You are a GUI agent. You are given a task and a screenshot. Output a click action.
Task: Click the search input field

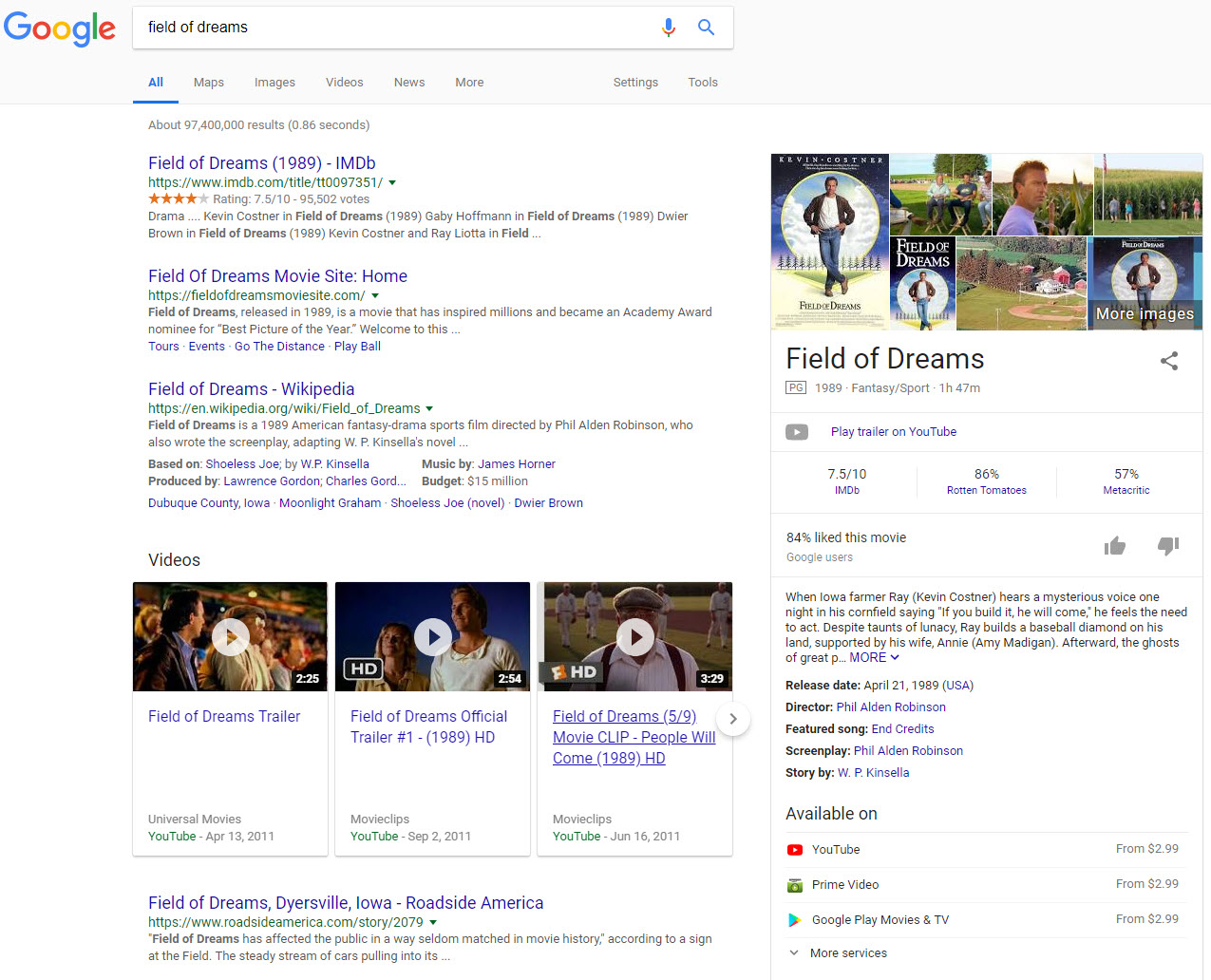tap(399, 28)
